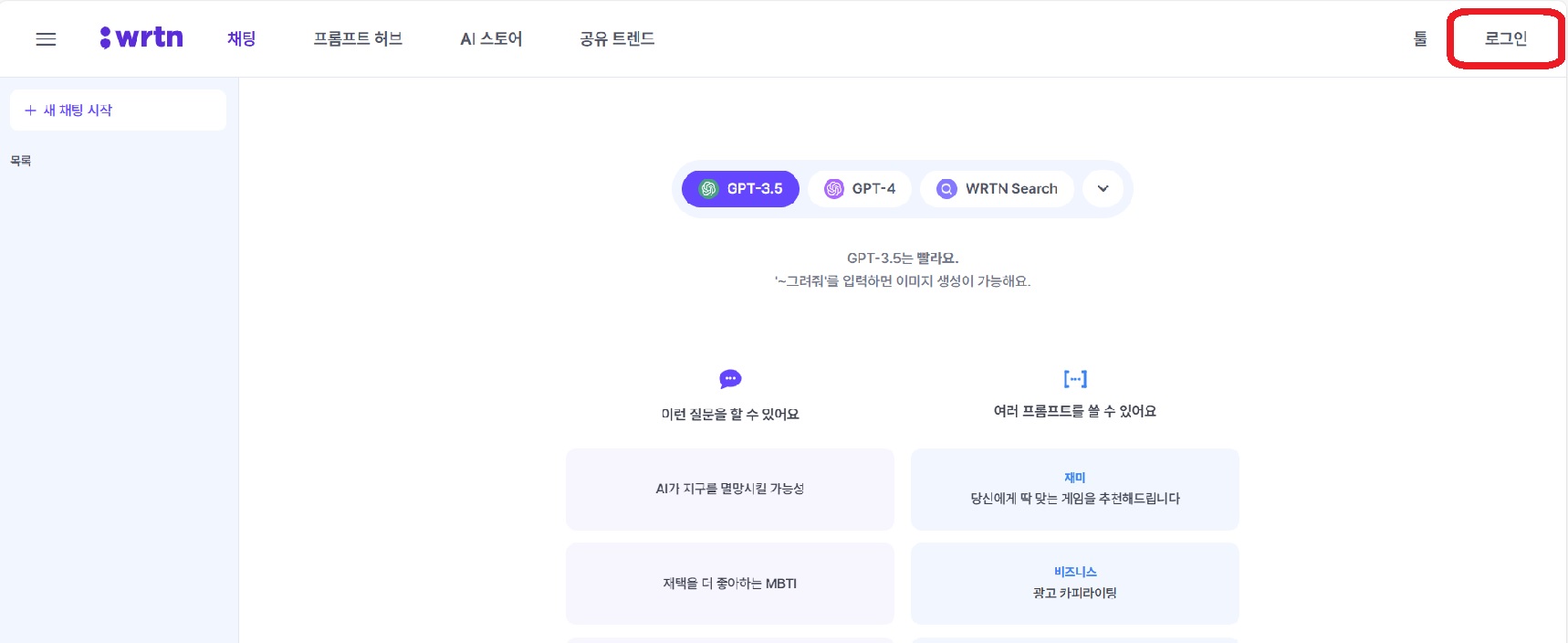Choose '저택을 더 좋아하는 MBTI' suggestion
1568x643 pixels.
point(730,584)
